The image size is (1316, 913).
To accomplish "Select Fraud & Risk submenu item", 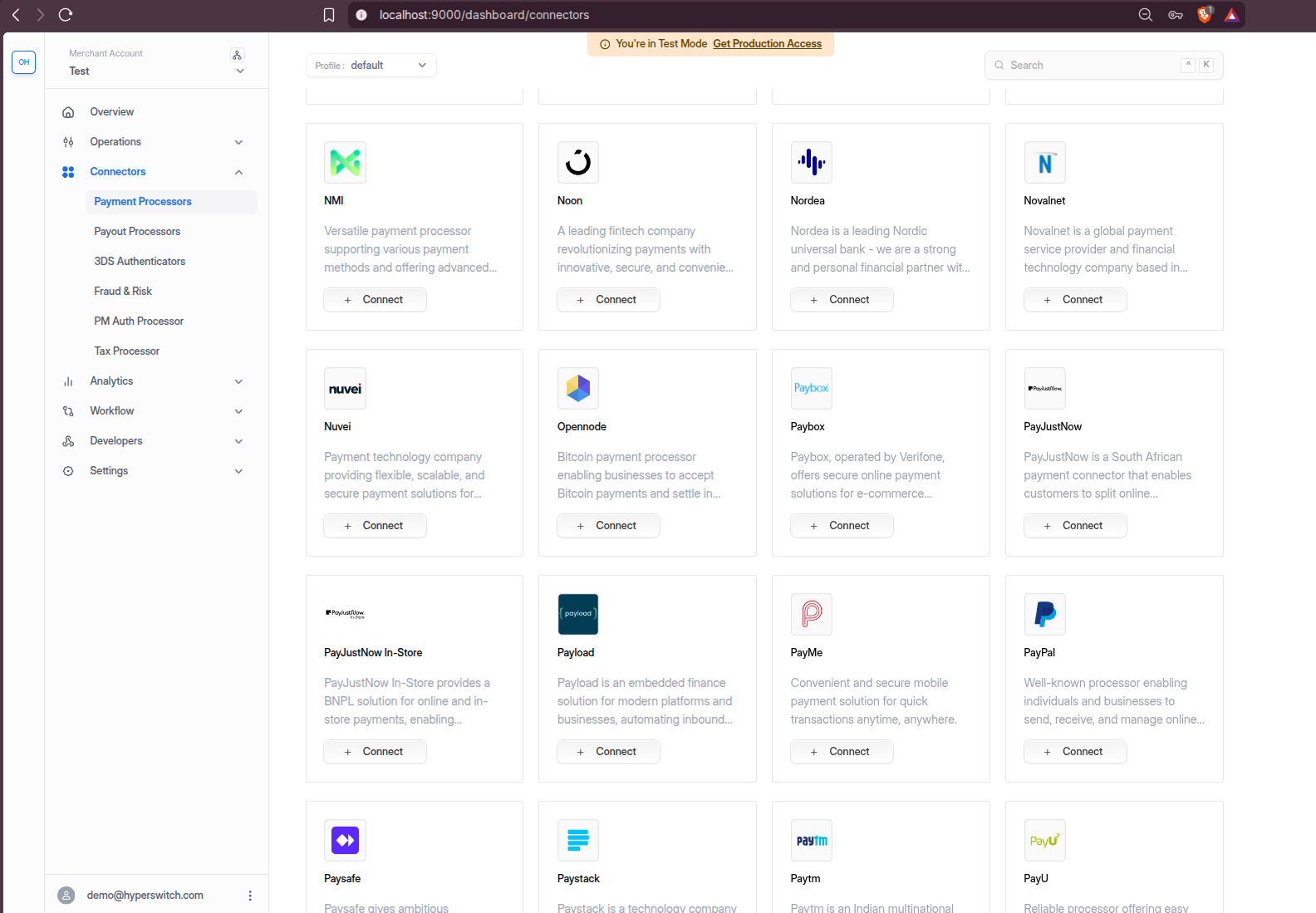I will (171, 292).
